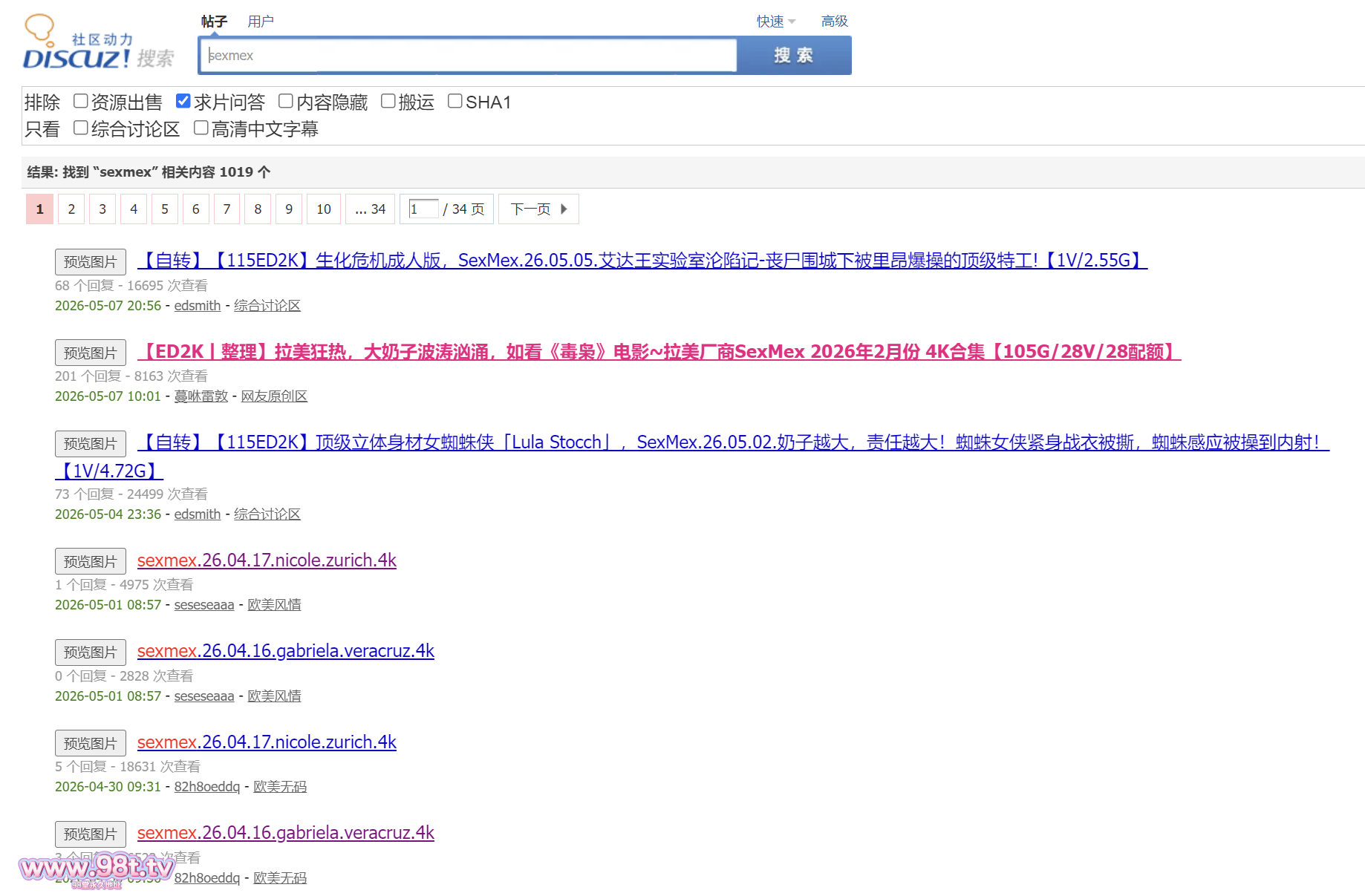The height and width of the screenshot is (896, 1365).
Task: Click the Discuz! logo
Action: [x=98, y=42]
